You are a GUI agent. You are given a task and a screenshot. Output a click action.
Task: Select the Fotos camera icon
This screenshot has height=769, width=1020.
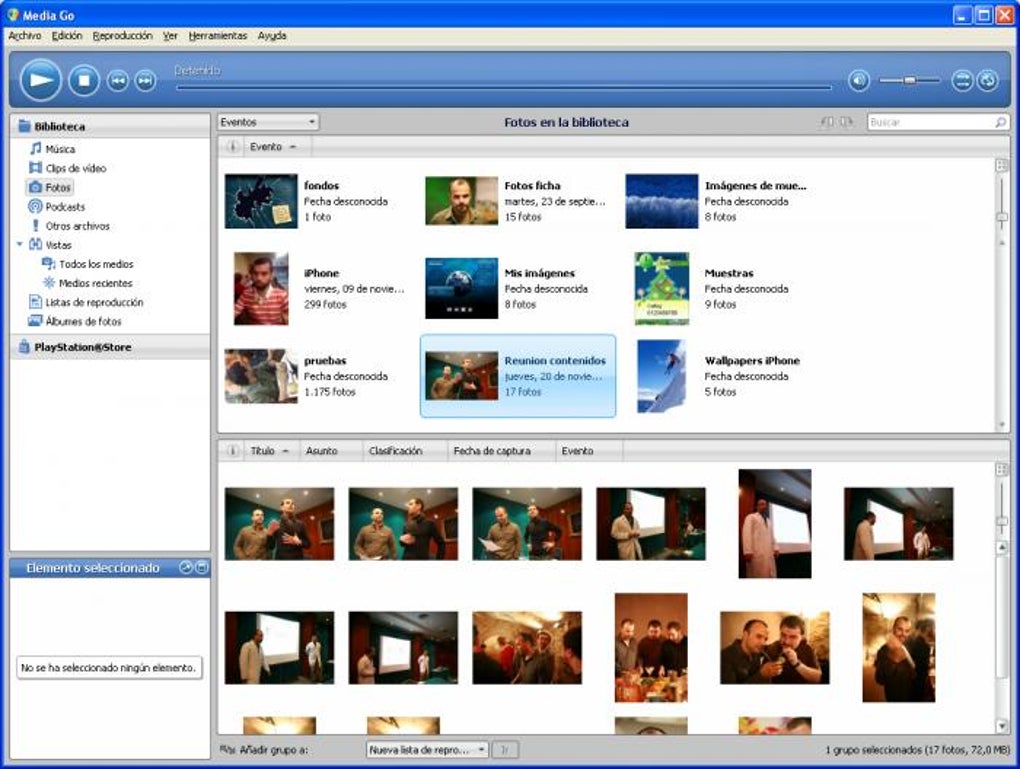[x=36, y=187]
